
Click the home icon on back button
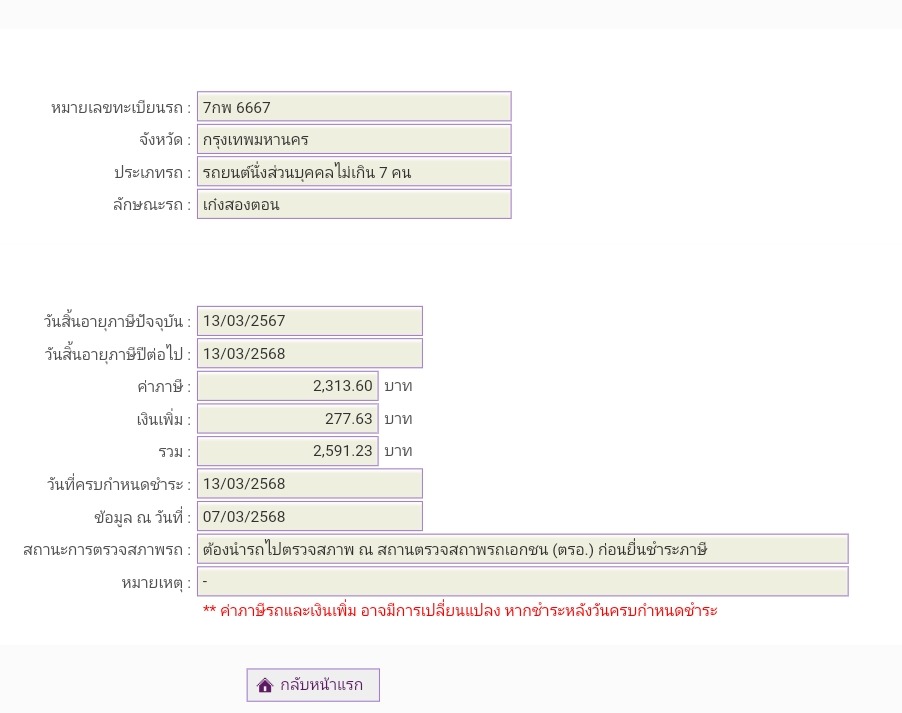[265, 685]
